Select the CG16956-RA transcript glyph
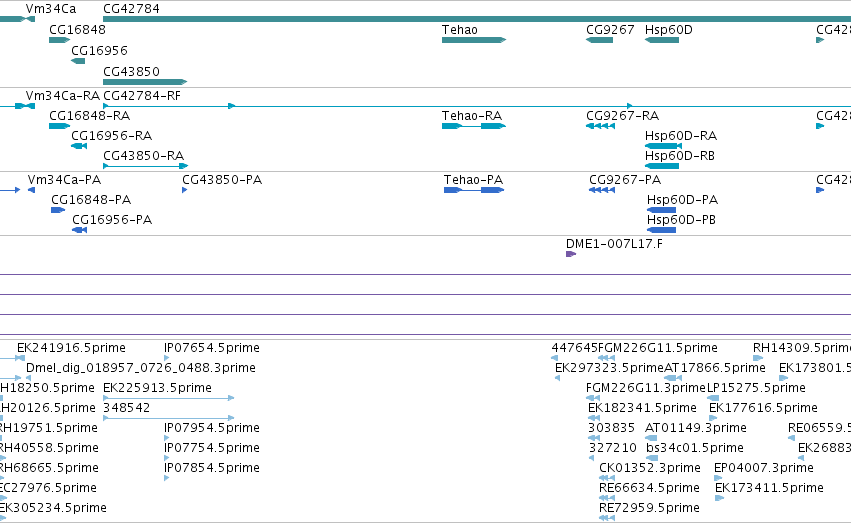Image resolution: width=851 pixels, height=523 pixels. 79,146
